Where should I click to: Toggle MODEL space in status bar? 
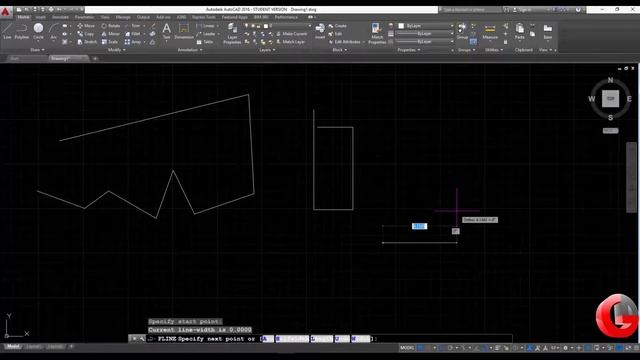407,348
